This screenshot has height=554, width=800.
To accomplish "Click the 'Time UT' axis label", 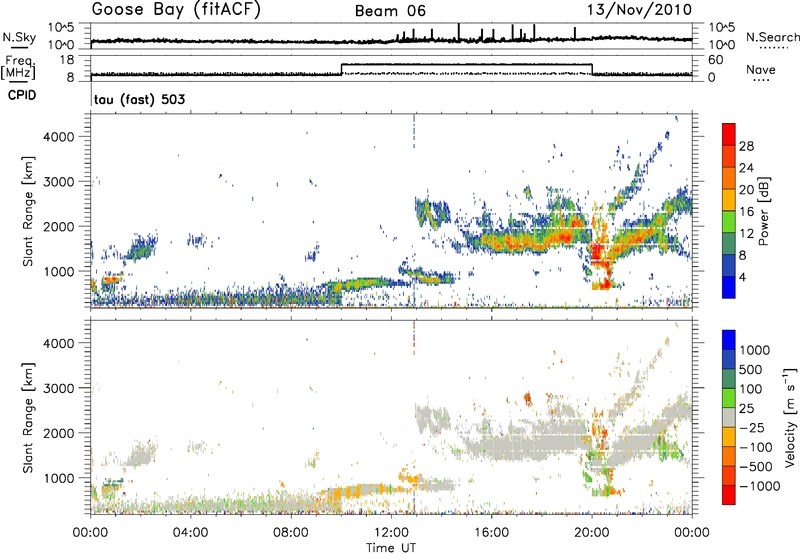I will click(x=391, y=548).
